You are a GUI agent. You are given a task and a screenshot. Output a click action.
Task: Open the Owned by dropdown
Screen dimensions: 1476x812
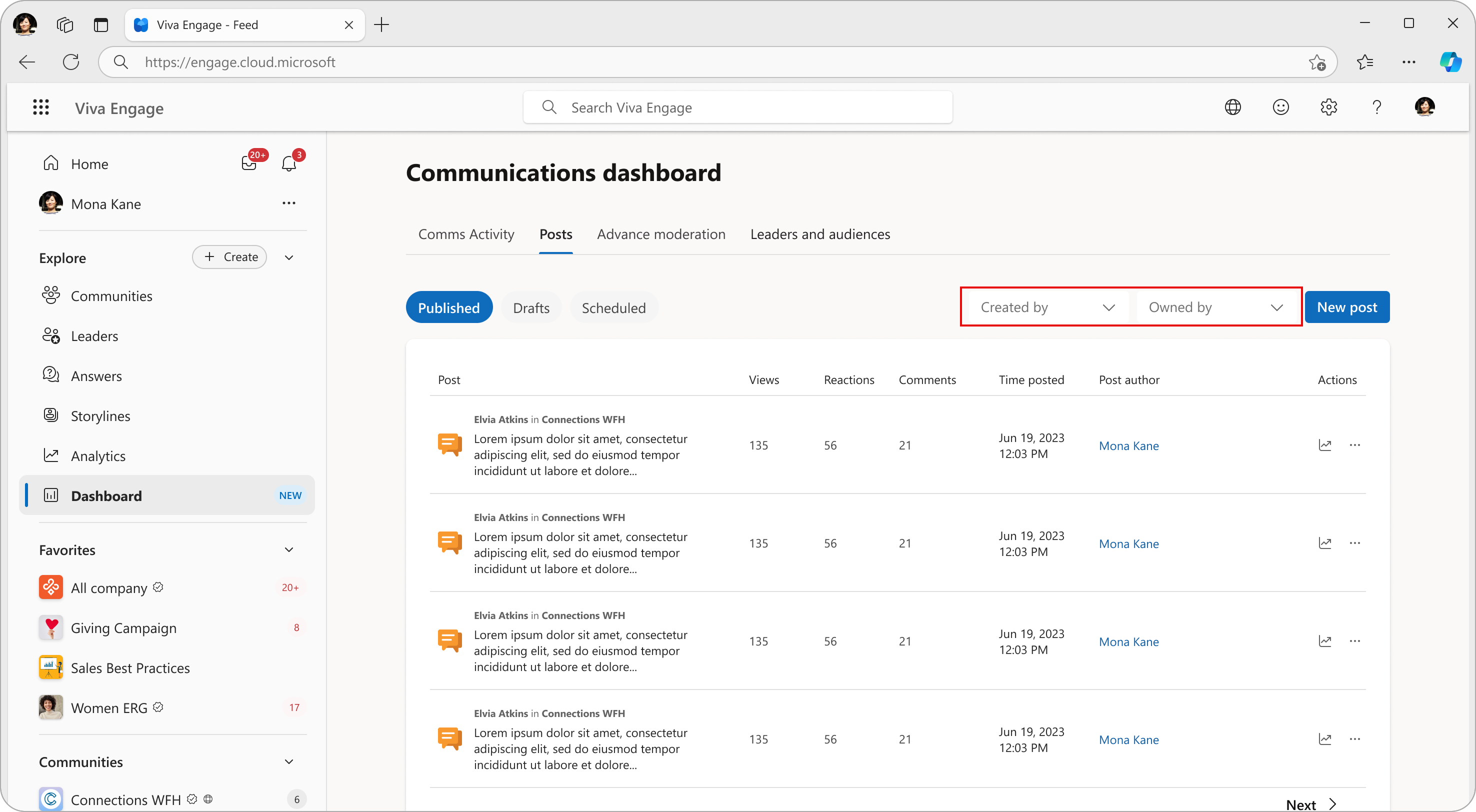pyautogui.click(x=1214, y=307)
